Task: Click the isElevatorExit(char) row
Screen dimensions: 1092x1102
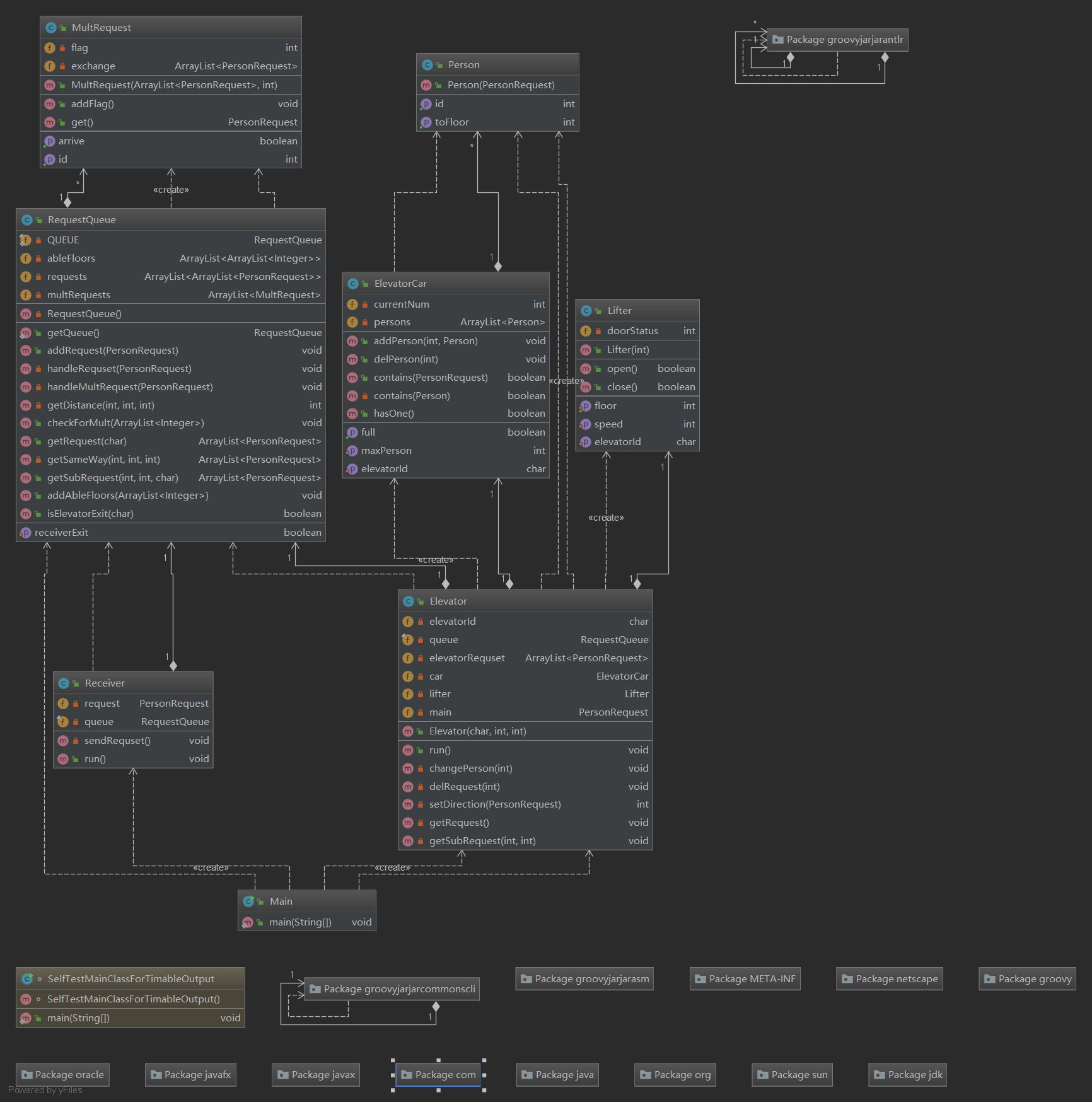Action: tap(171, 514)
